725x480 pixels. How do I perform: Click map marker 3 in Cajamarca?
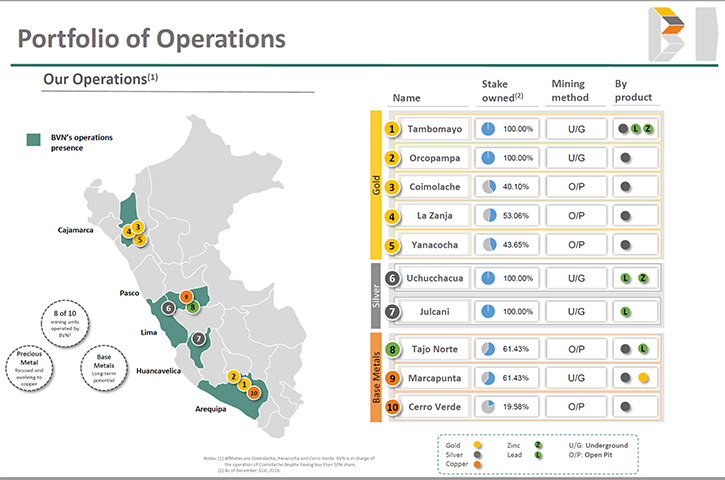137,227
